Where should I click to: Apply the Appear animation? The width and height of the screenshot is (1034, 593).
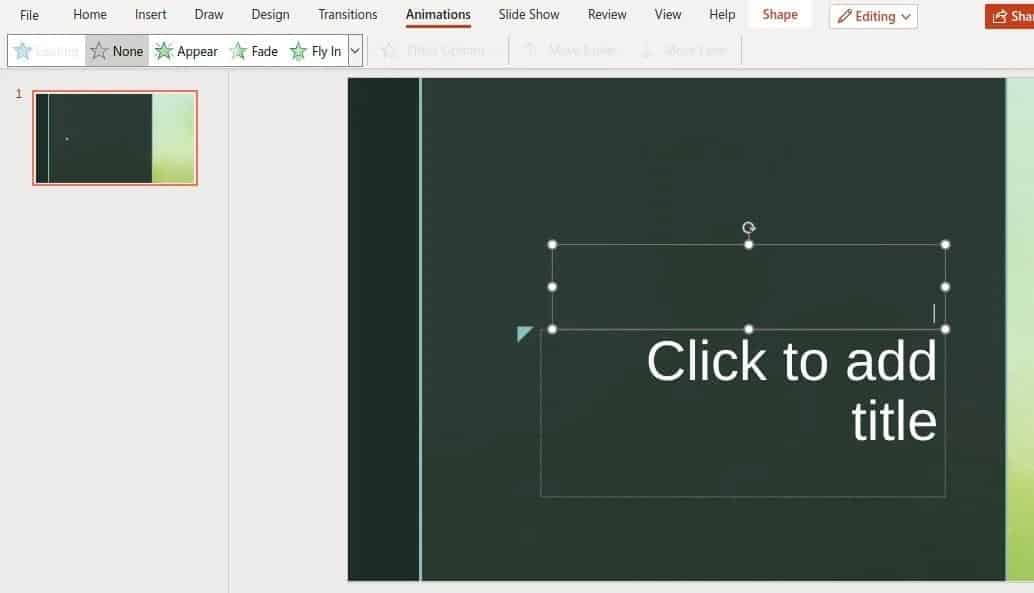pyautogui.click(x=186, y=50)
